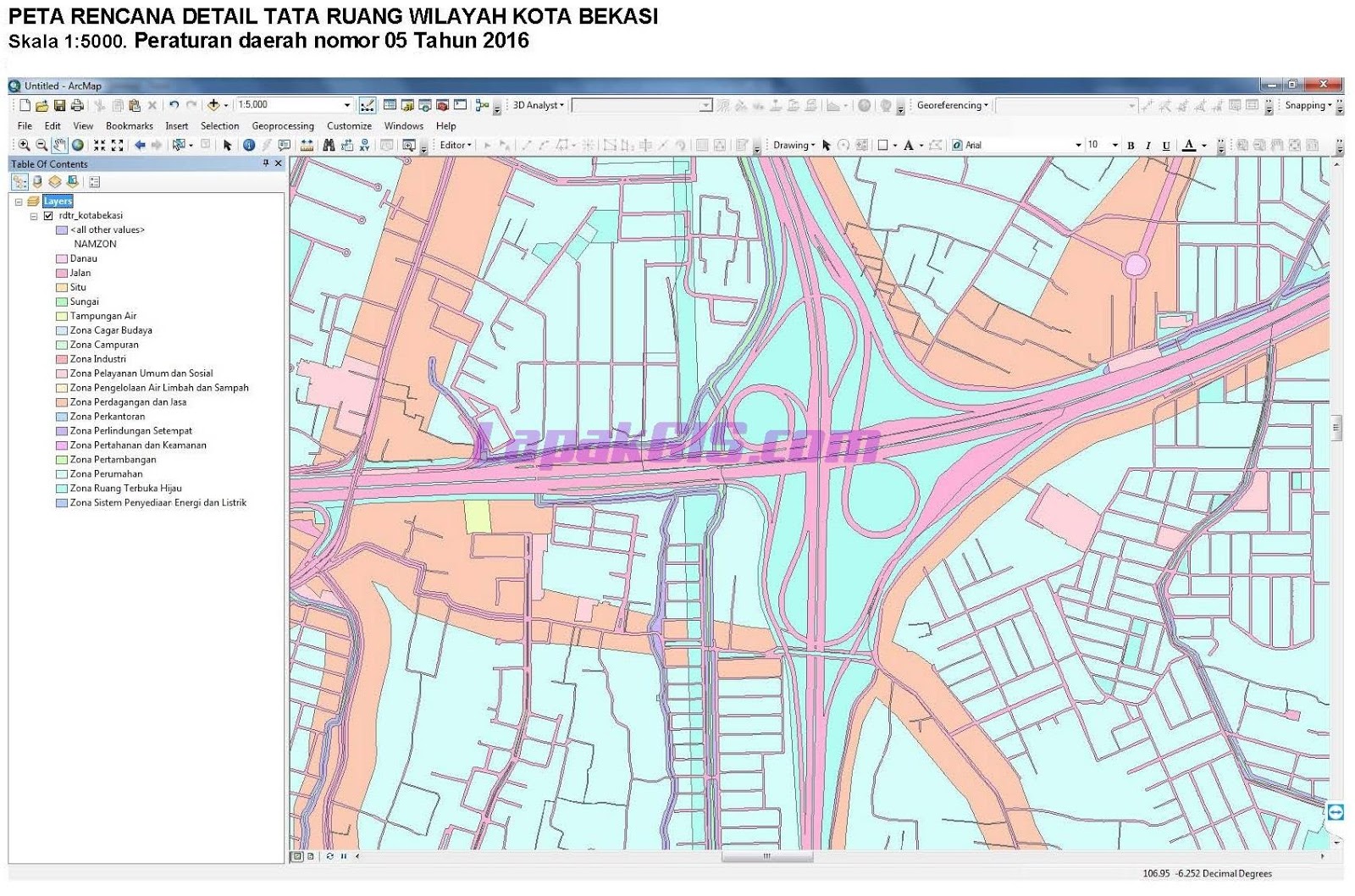
Task: Toggle Bold text formatting
Action: click(x=1131, y=145)
